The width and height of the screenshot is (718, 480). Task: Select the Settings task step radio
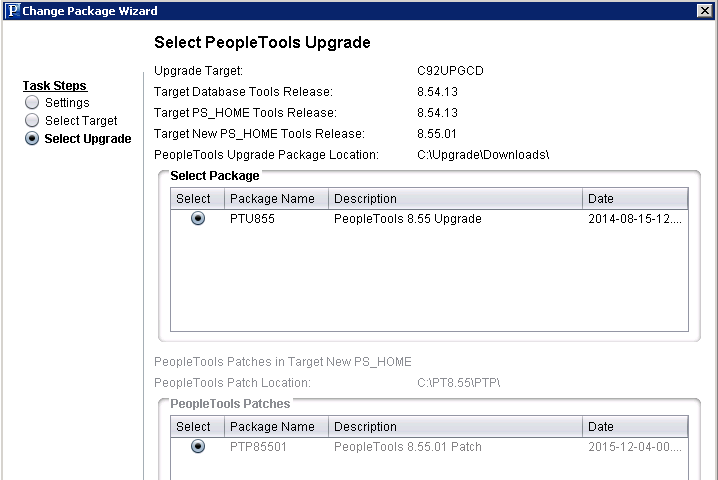click(32, 102)
